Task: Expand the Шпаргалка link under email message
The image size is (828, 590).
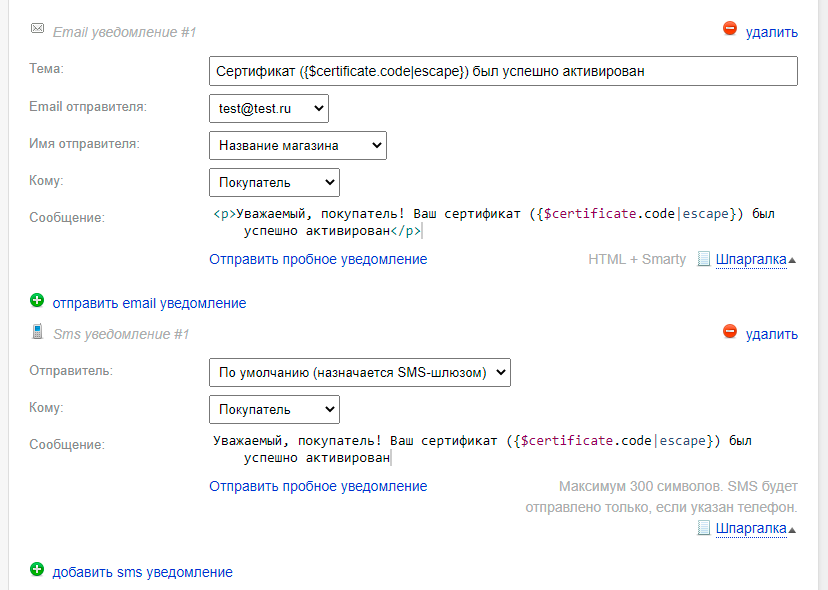Action: [x=751, y=259]
